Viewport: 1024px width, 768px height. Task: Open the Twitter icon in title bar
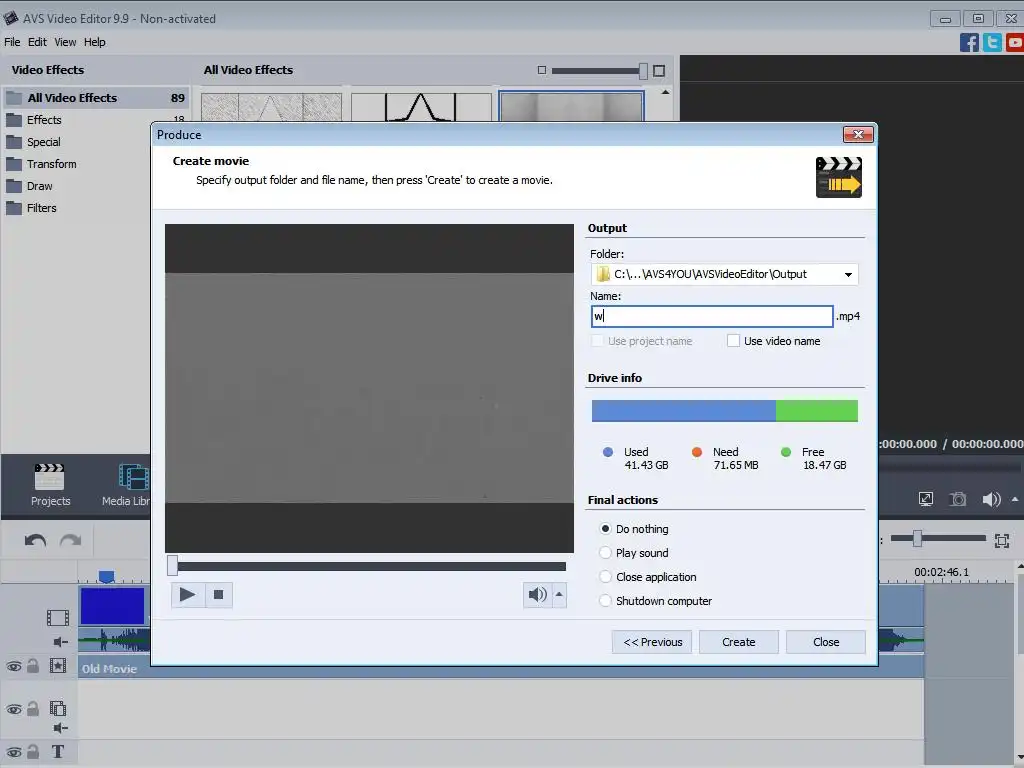[992, 42]
